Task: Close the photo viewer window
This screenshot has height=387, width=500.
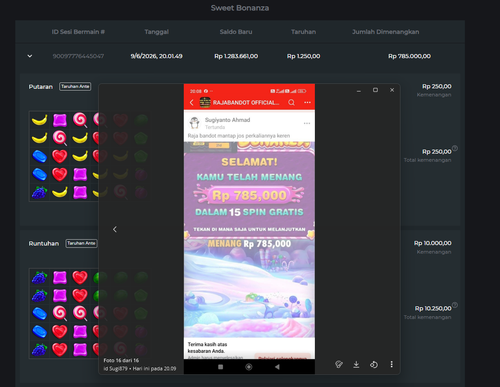Action: 392,90
